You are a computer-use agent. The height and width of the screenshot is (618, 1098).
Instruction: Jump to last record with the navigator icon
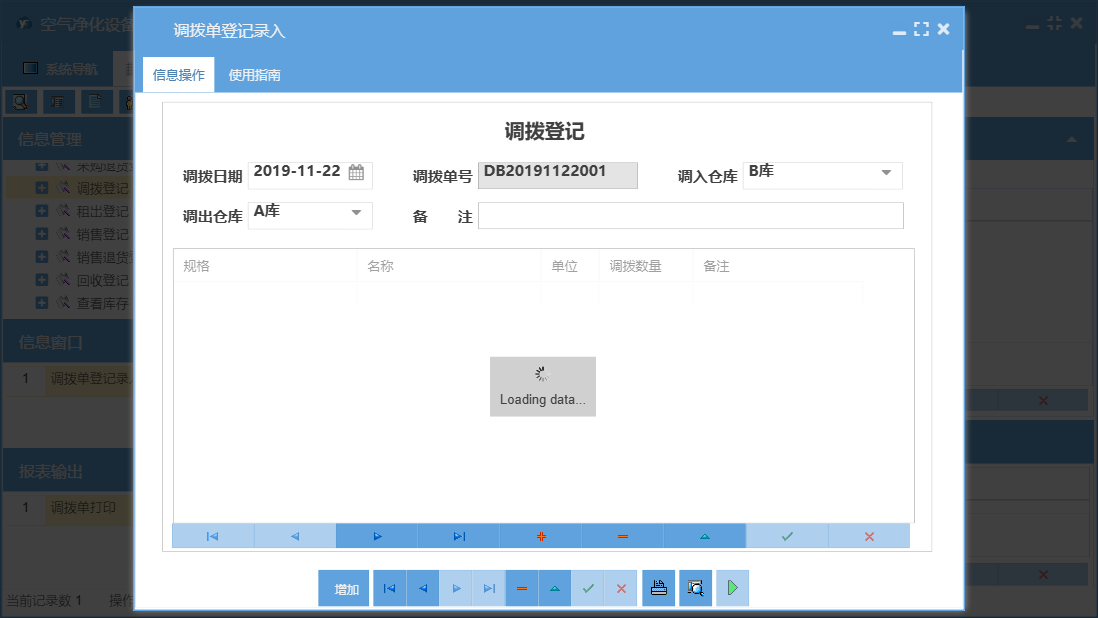pos(458,536)
